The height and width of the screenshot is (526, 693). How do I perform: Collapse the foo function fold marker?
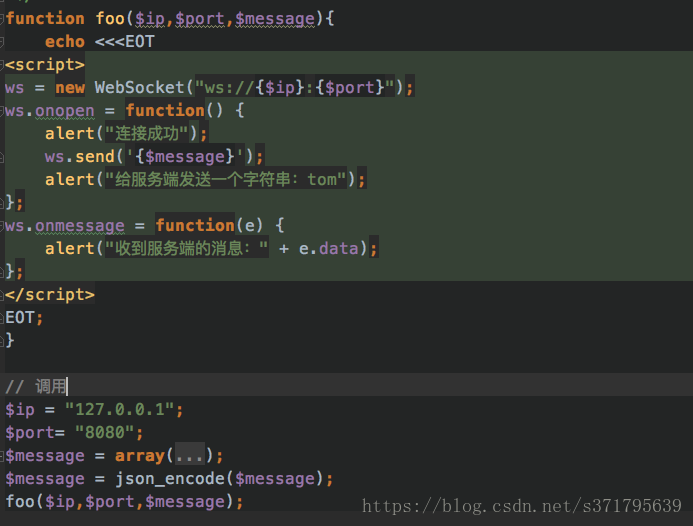[x=2, y=19]
